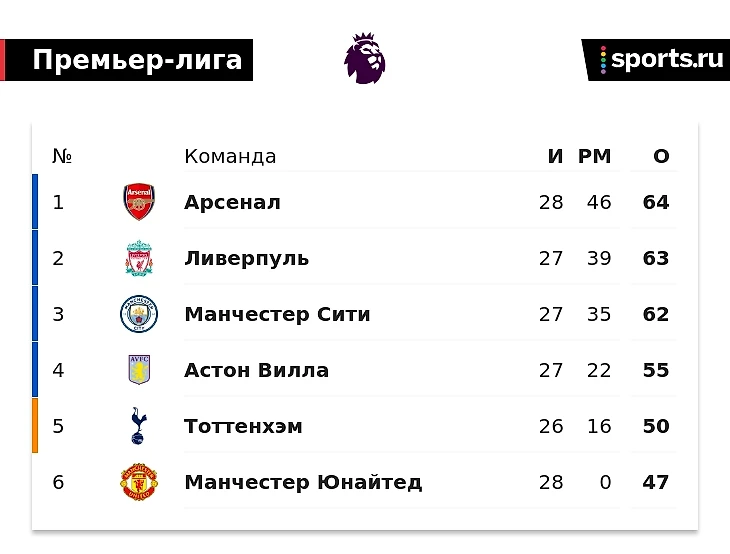
Task: Select the Астон Вилла team name
Action: pyautogui.click(x=256, y=370)
